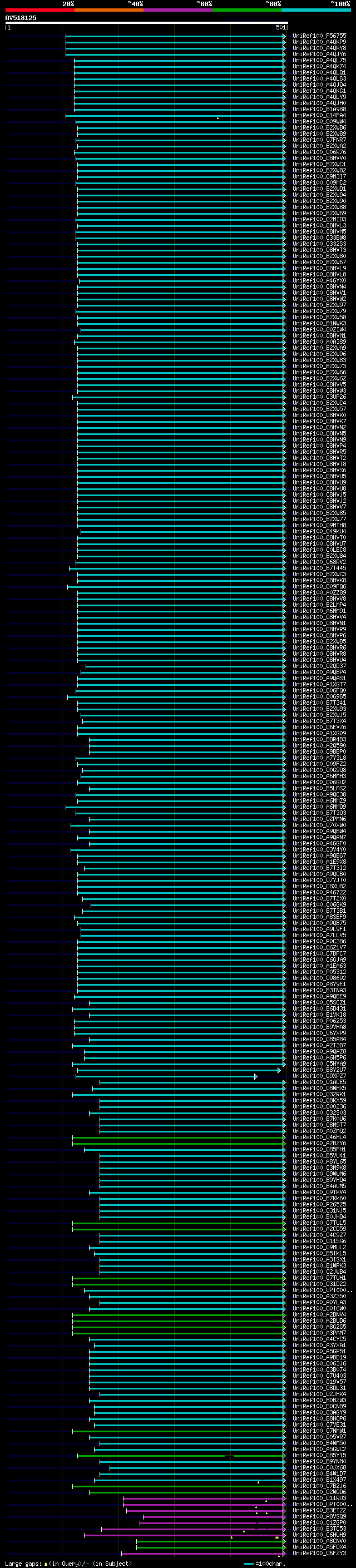Select the UniRef100_Q7FNR7 label
Viewport: 356px width, 1568px height.
click(319, 140)
